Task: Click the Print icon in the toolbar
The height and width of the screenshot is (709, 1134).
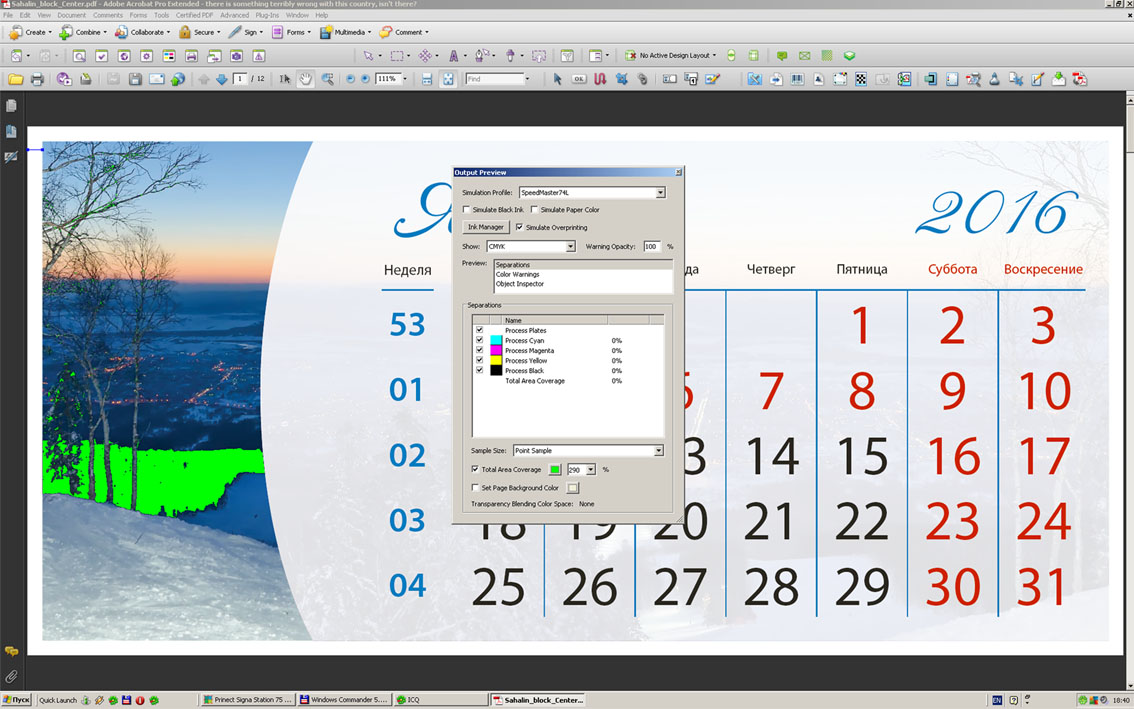Action: (38, 79)
